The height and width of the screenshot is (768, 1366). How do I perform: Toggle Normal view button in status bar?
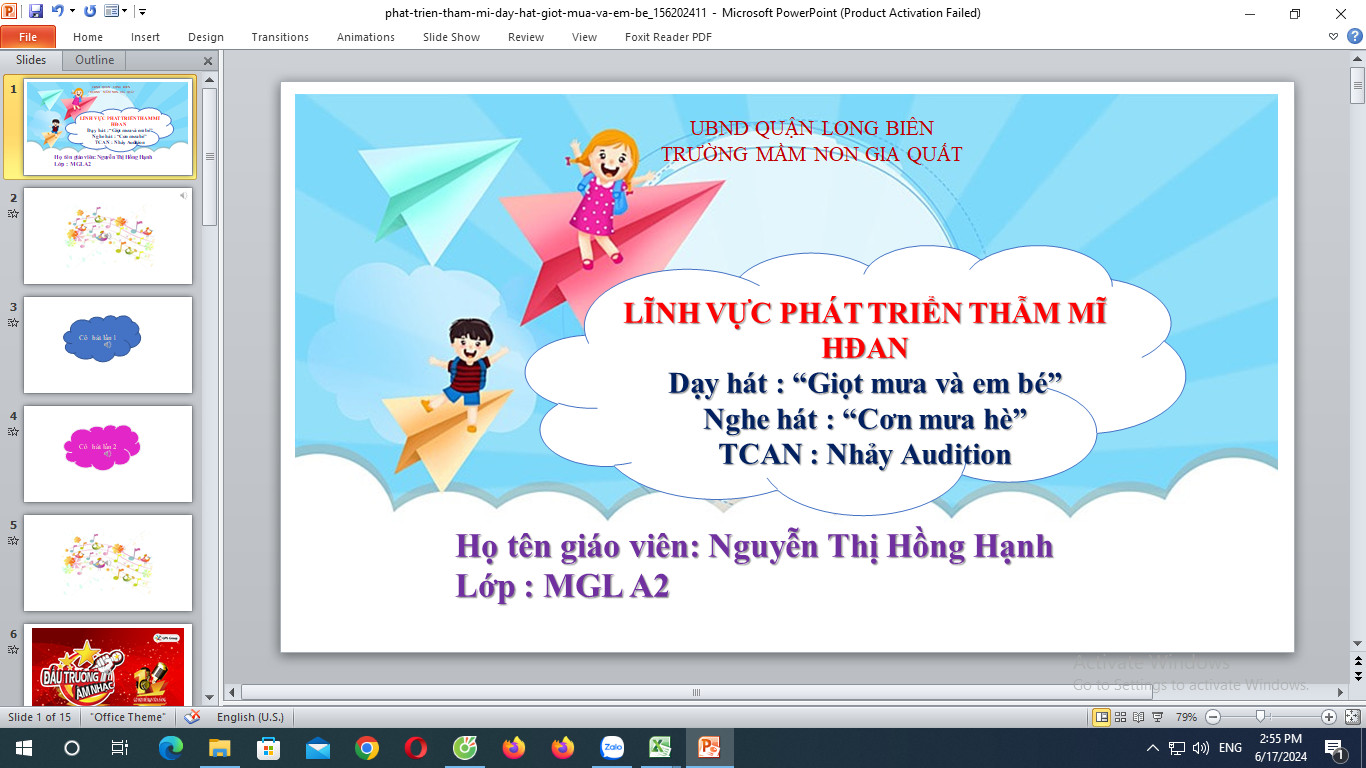1102,717
